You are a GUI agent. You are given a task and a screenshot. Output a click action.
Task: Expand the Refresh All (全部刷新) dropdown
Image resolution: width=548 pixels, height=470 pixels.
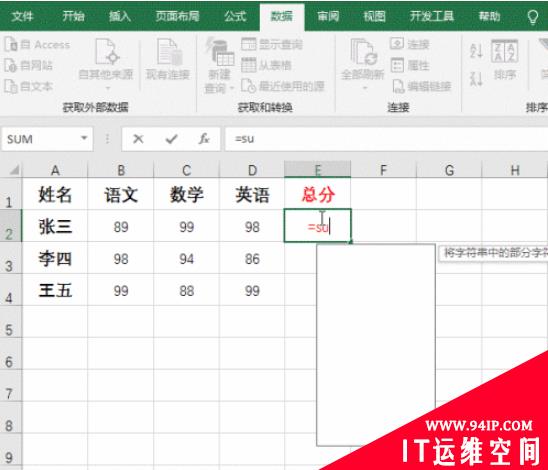click(x=365, y=88)
